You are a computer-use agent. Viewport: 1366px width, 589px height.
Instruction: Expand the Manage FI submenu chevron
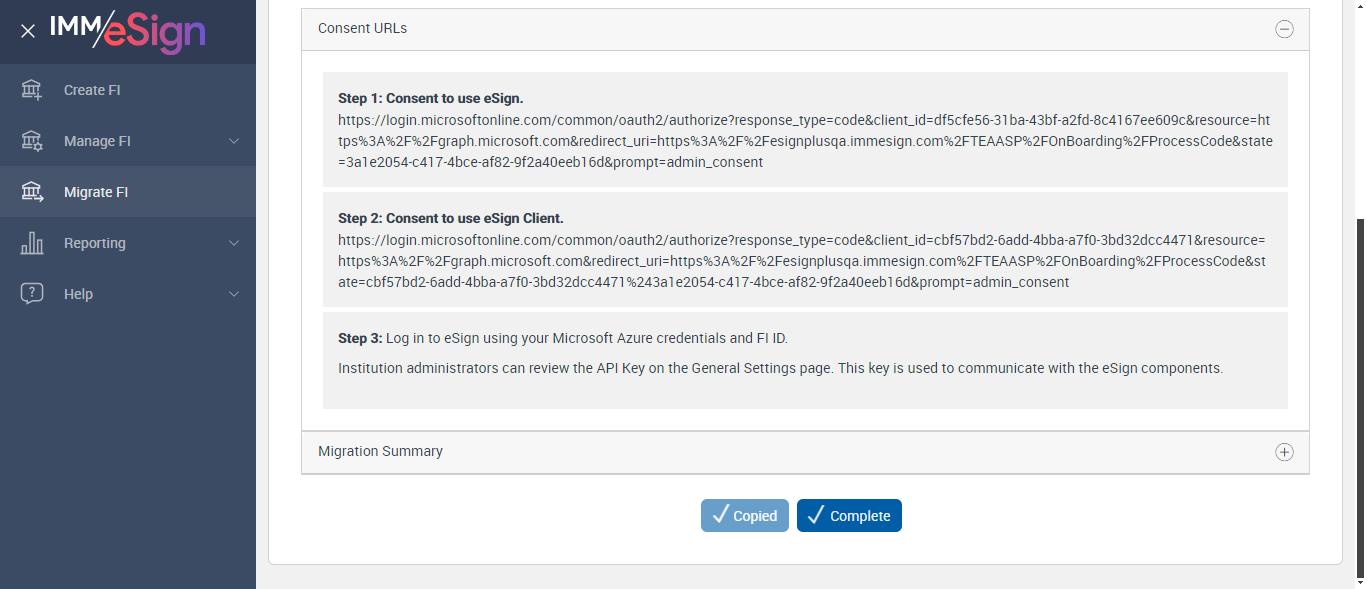[x=234, y=141]
